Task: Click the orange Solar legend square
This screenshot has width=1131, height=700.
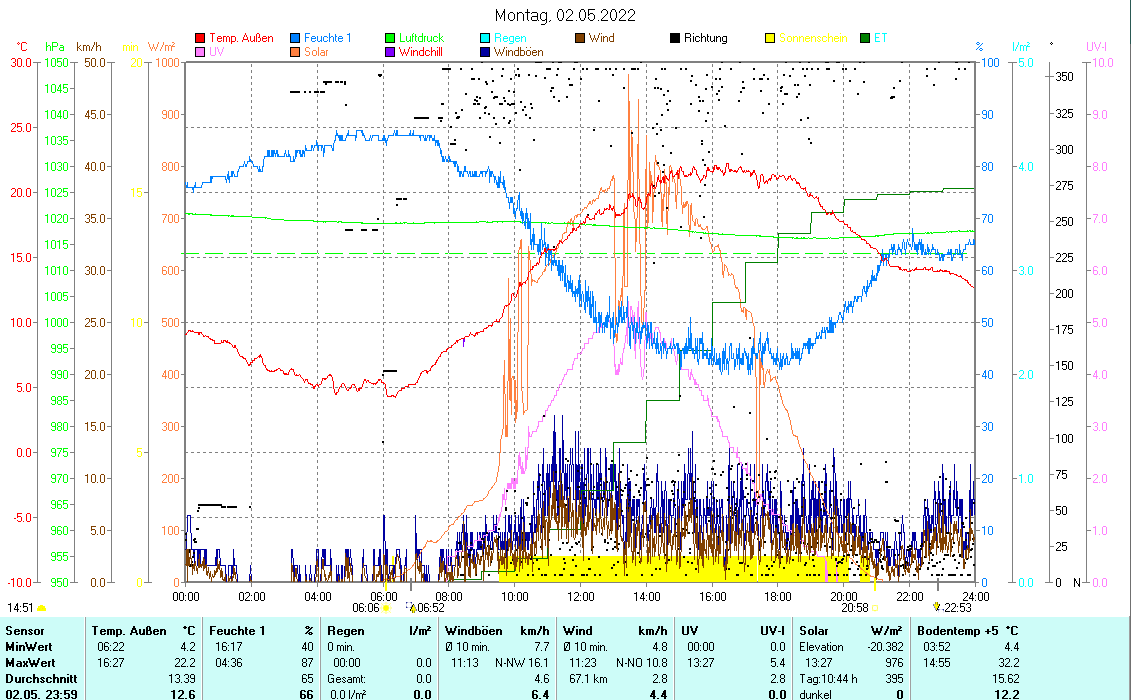Action: (296, 51)
